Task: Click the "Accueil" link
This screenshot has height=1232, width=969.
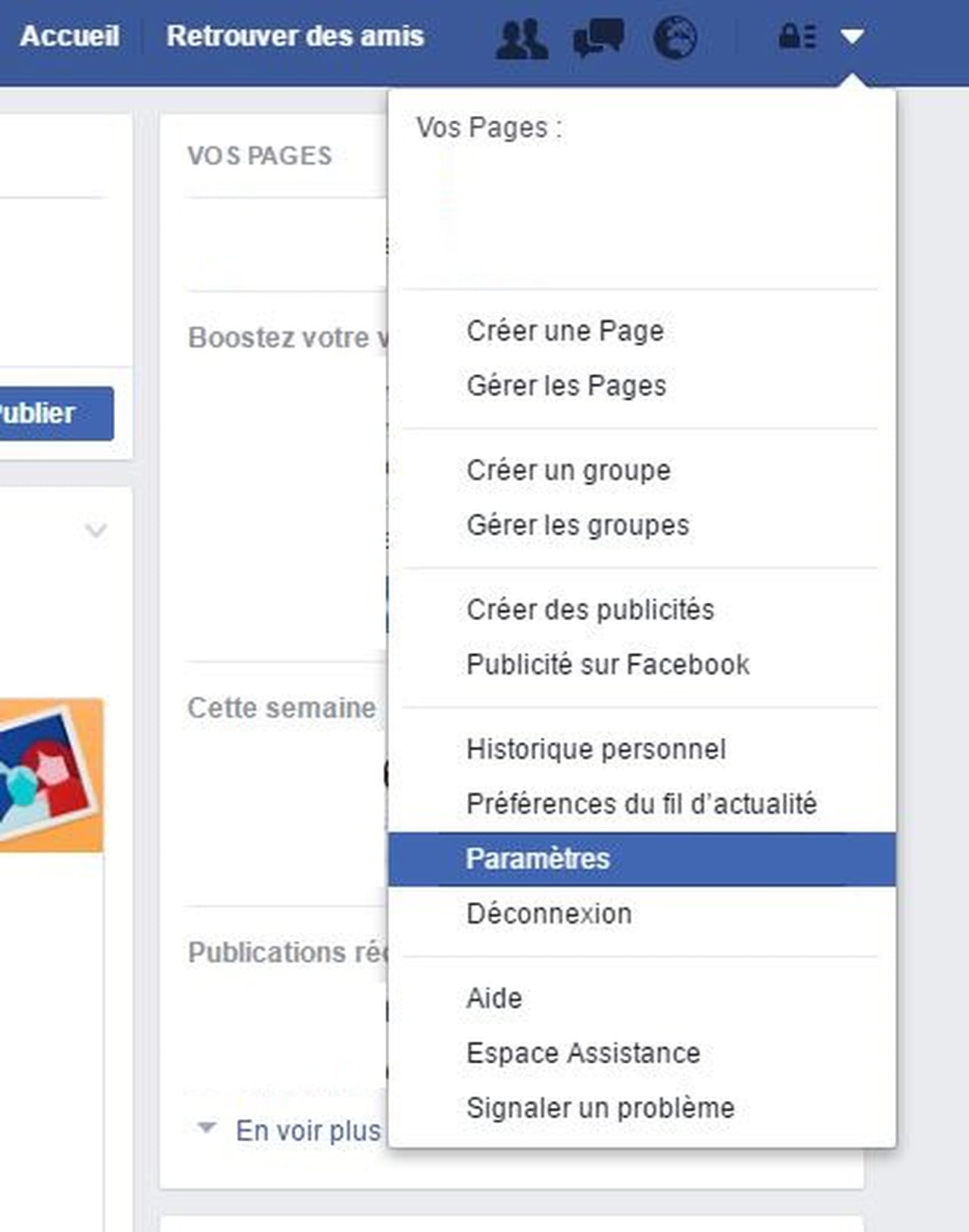Action: 70,36
